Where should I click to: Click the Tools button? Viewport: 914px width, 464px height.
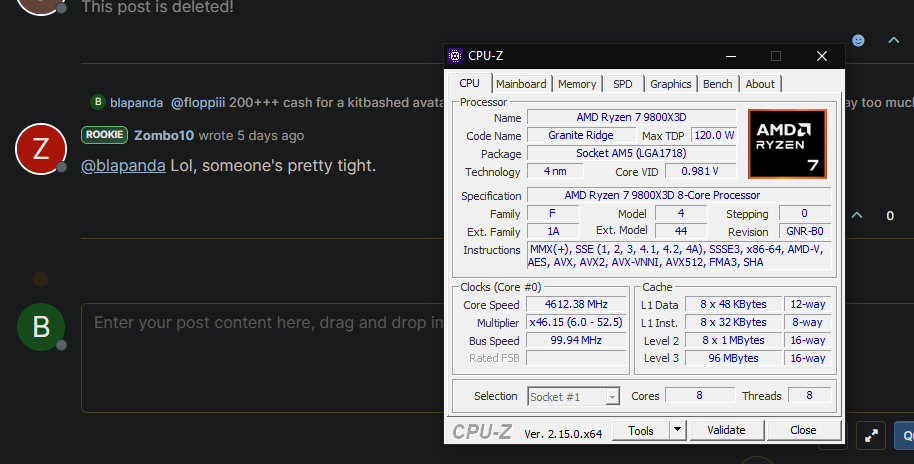(641, 430)
